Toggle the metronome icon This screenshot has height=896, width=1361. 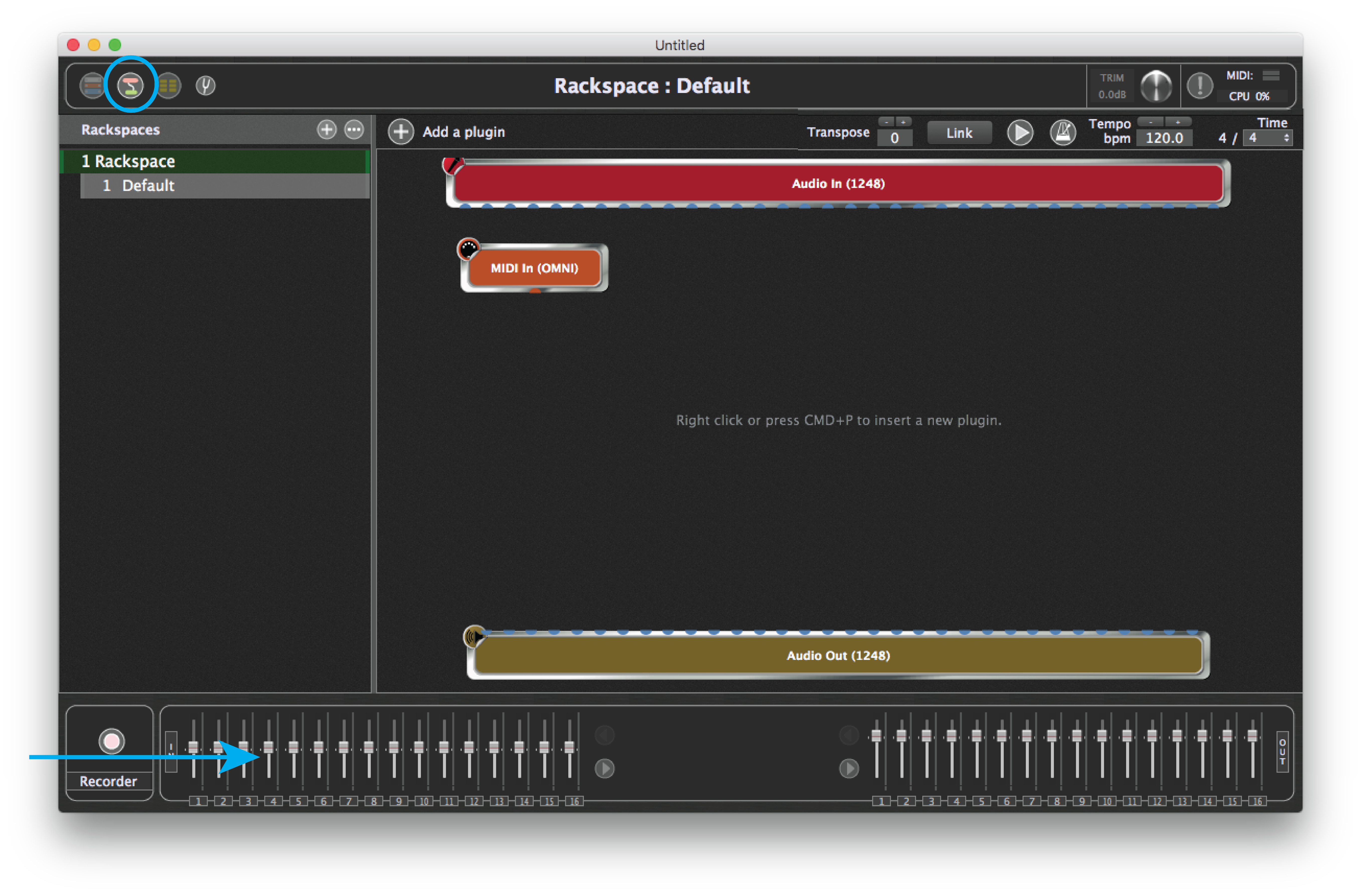coord(1063,133)
